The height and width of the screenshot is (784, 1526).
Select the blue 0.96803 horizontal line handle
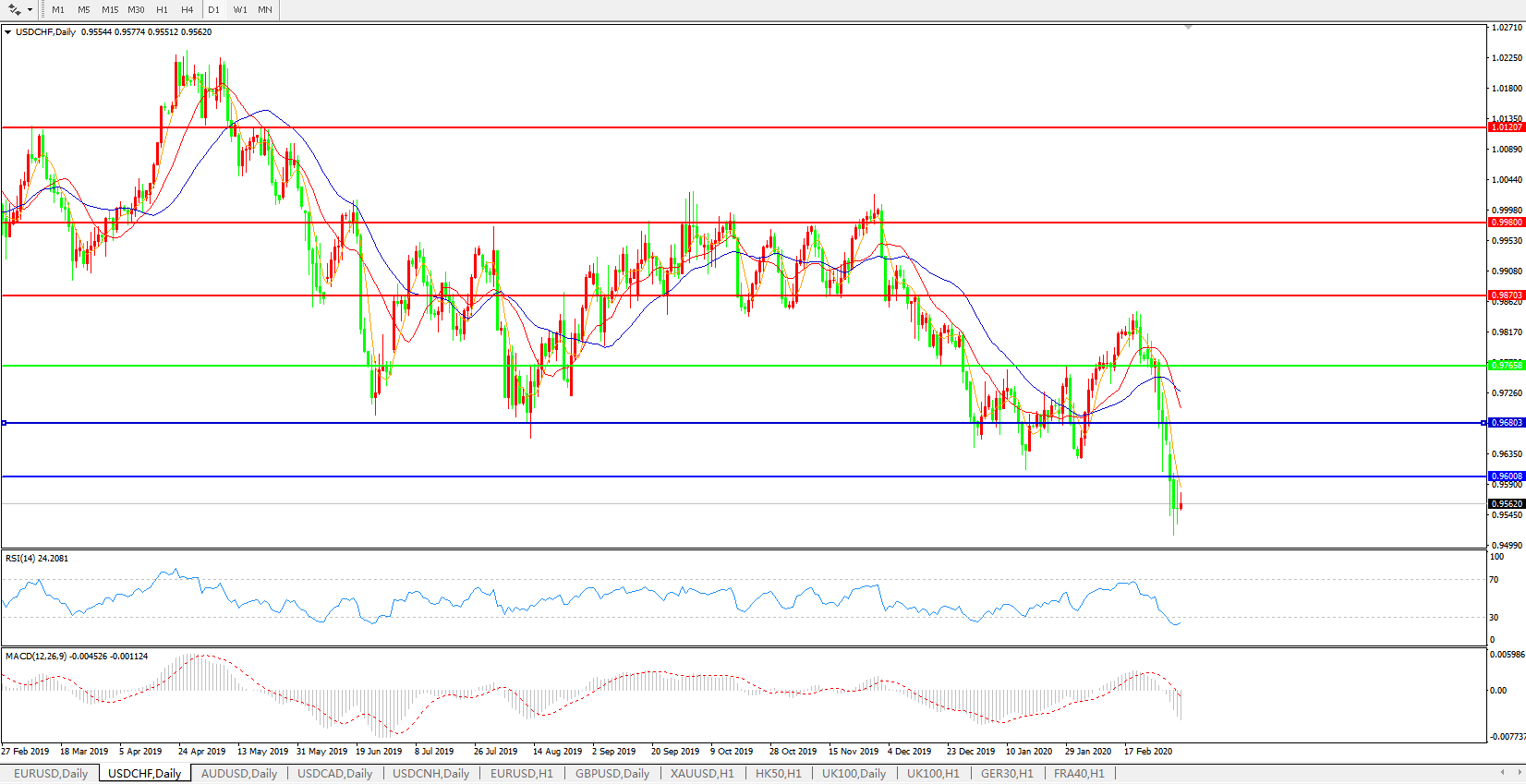pyautogui.click(x=5, y=423)
